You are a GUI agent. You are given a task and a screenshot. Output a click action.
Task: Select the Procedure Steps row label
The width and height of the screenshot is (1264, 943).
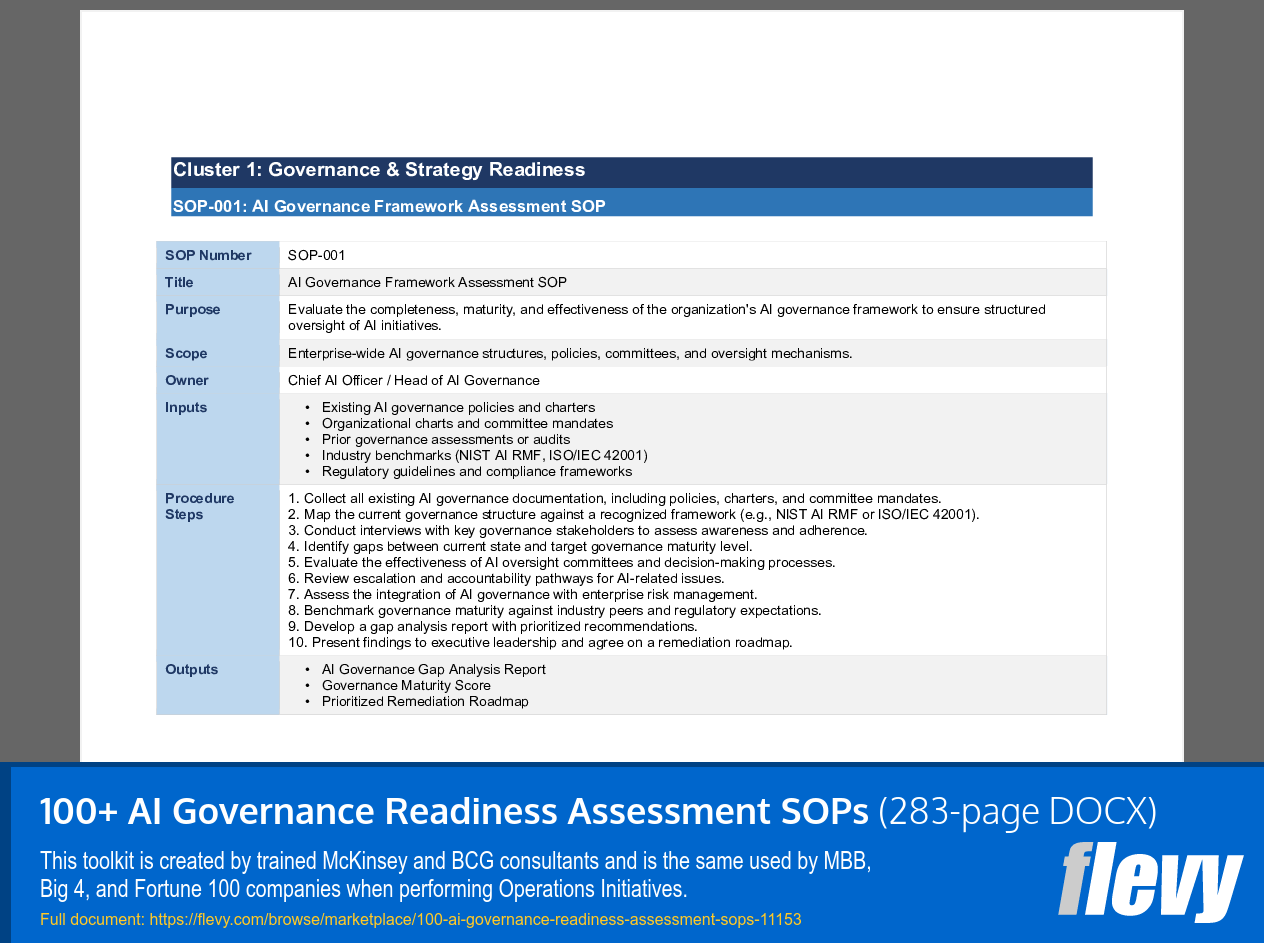pos(199,506)
